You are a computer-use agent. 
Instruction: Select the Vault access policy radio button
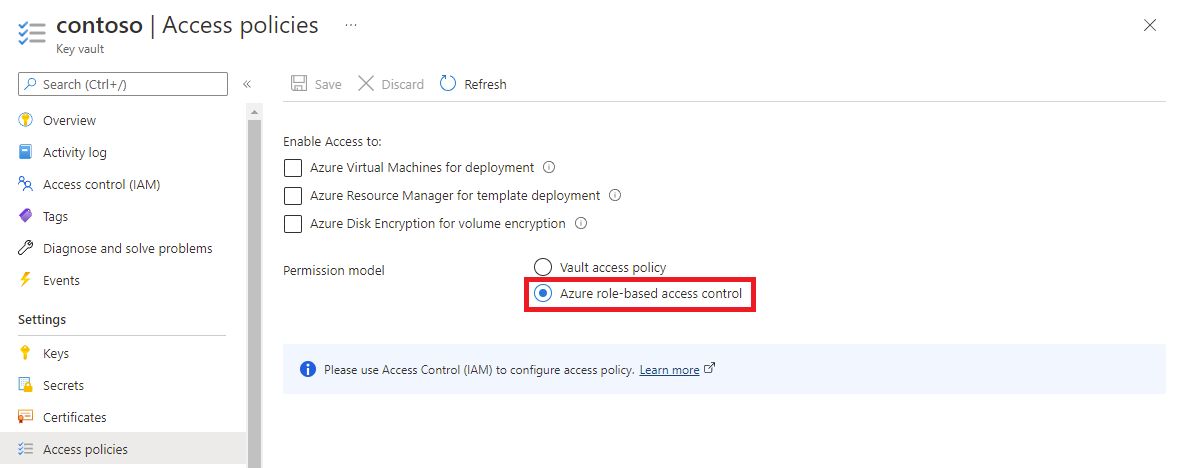pyautogui.click(x=543, y=267)
